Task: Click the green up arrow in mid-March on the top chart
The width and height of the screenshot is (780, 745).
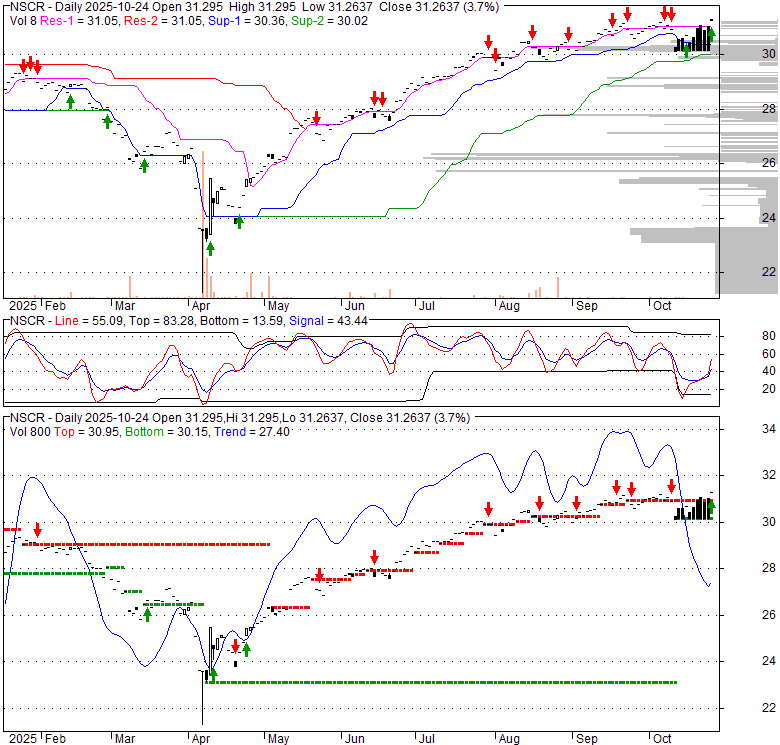Action: pos(144,165)
